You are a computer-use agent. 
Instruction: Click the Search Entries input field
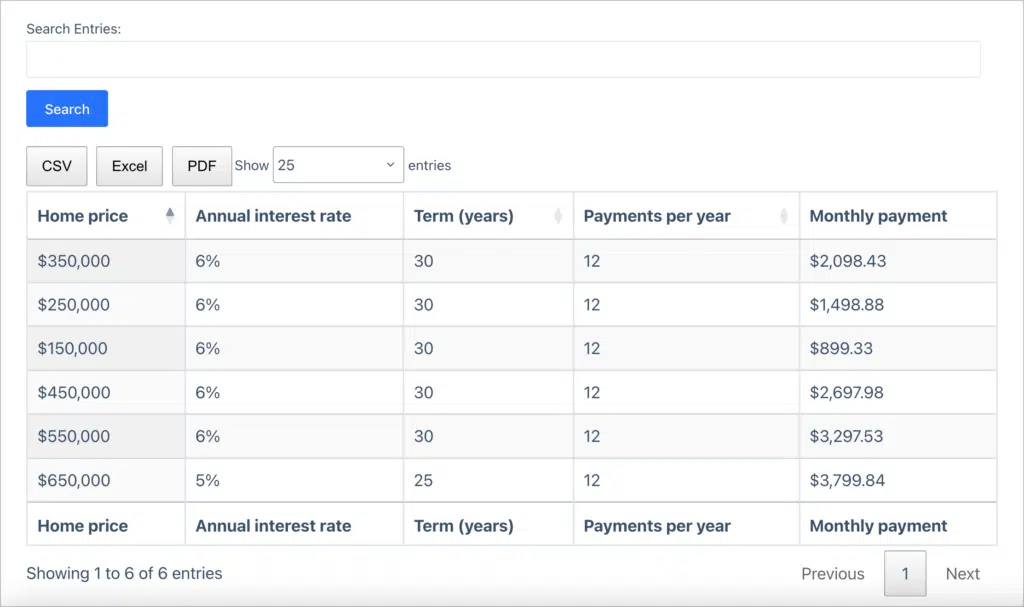(503, 59)
